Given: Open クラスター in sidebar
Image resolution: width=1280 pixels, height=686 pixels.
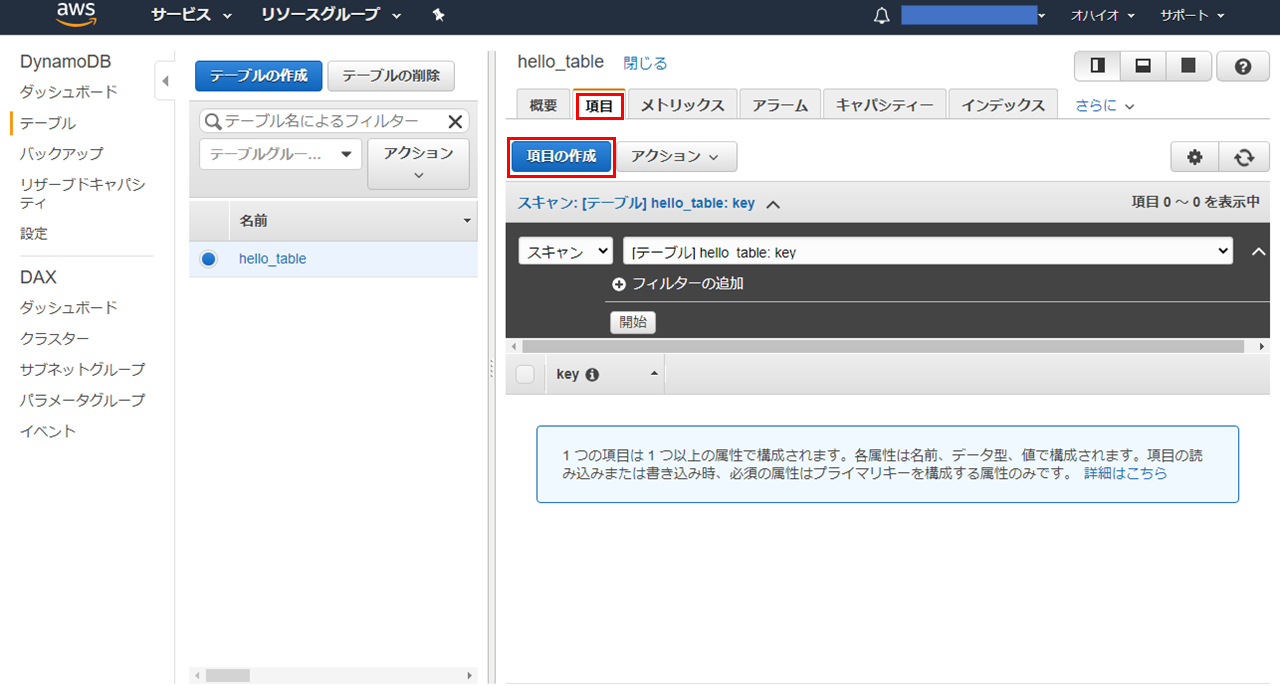Looking at the screenshot, I should [x=55, y=339].
